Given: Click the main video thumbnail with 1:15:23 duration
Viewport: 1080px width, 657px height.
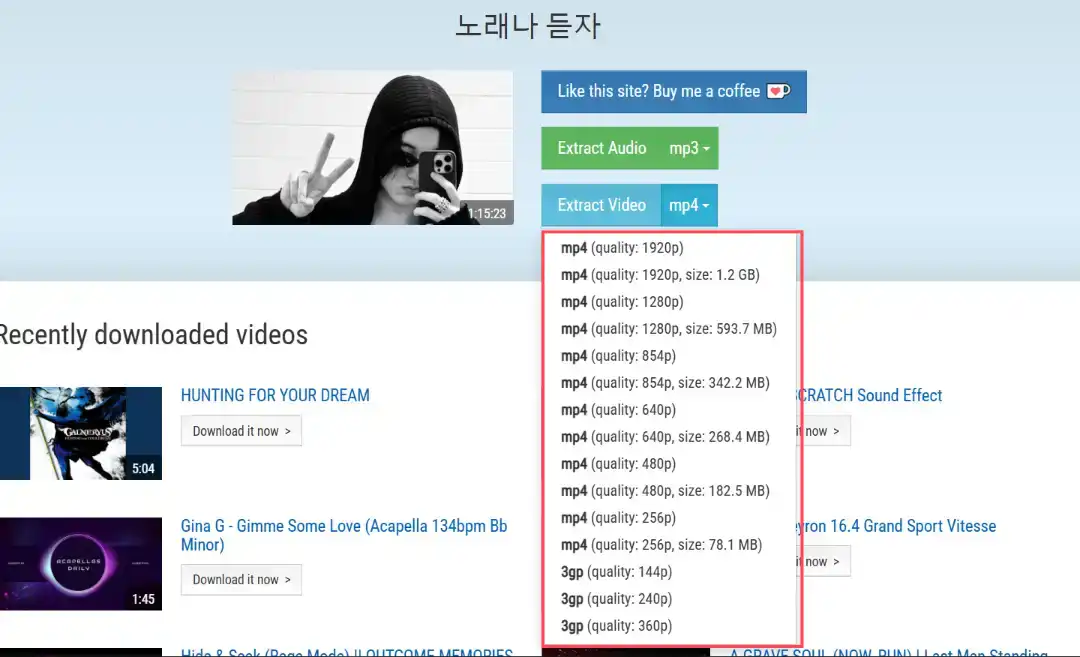Looking at the screenshot, I should [372, 147].
